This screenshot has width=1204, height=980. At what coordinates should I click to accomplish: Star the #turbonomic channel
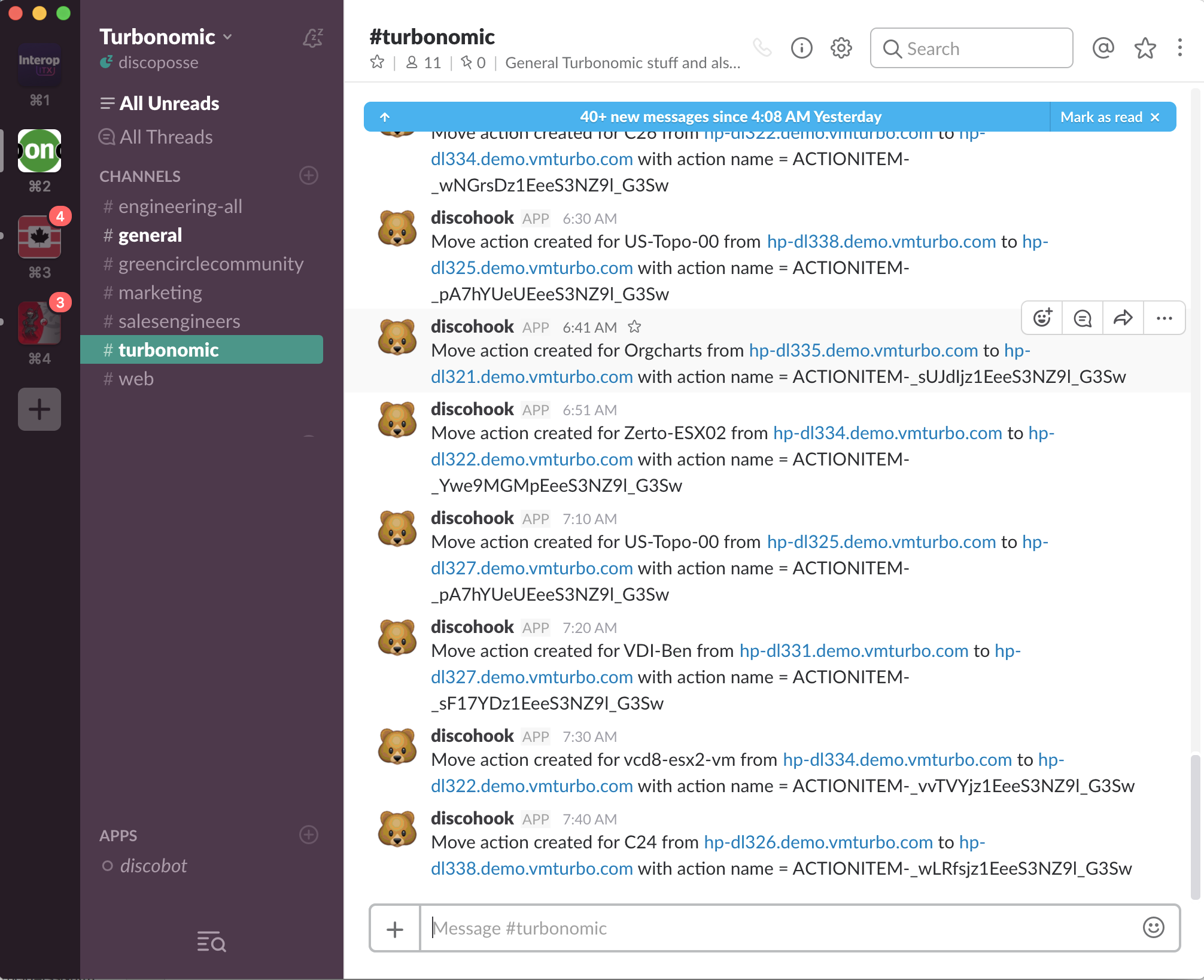coord(377,62)
